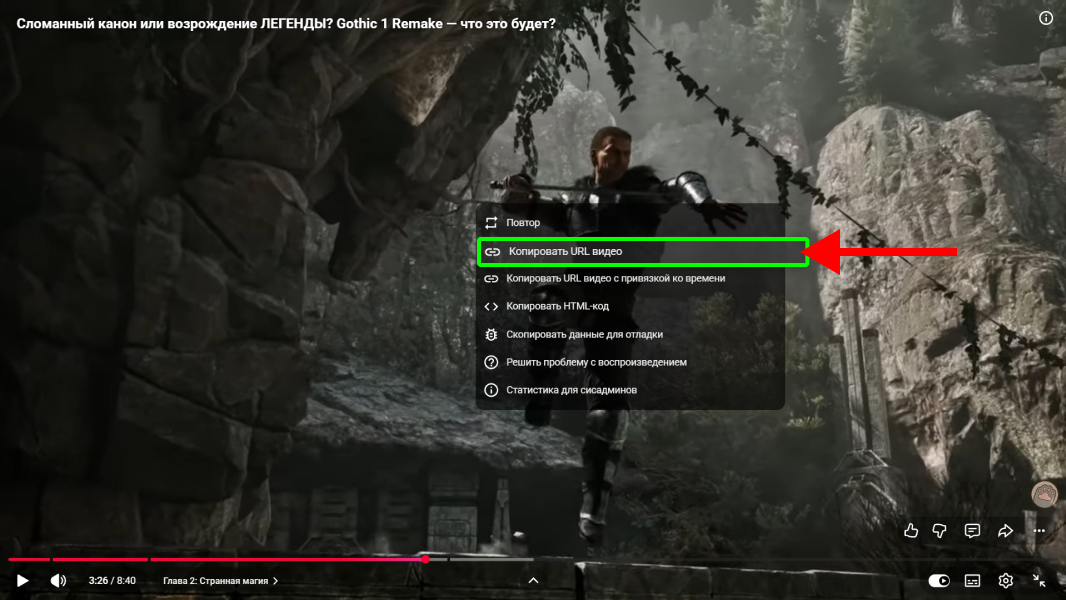The height and width of the screenshot is (600, 1066).
Task: Select 'Скопировать данные для отладки'
Action: 630,334
